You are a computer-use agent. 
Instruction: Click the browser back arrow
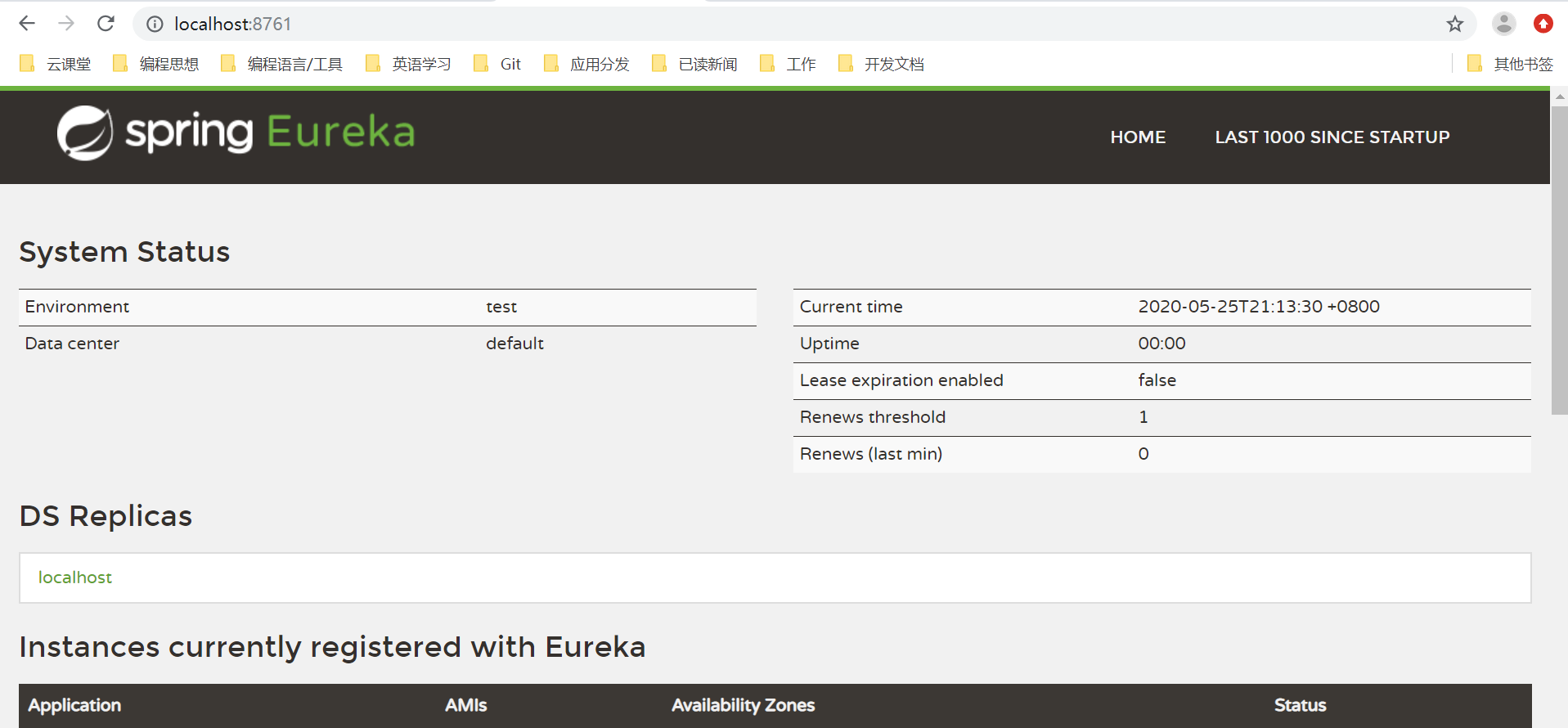pos(27,24)
